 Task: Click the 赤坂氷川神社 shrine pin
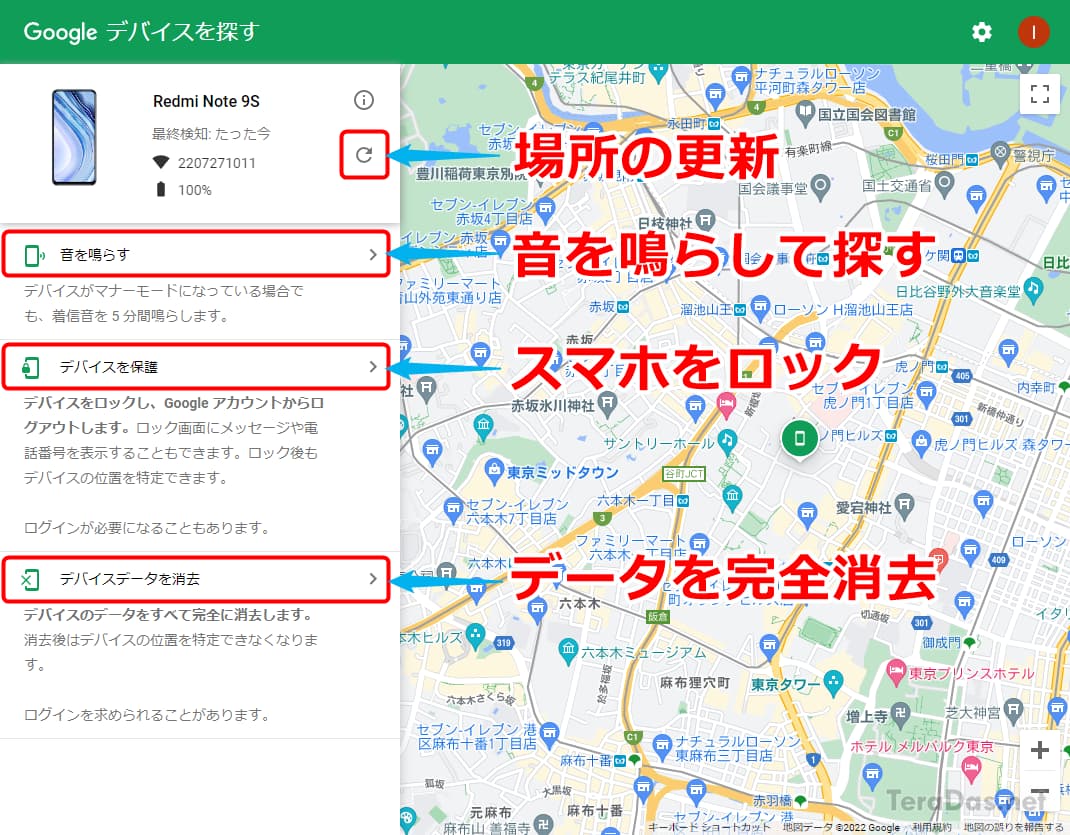[x=607, y=403]
